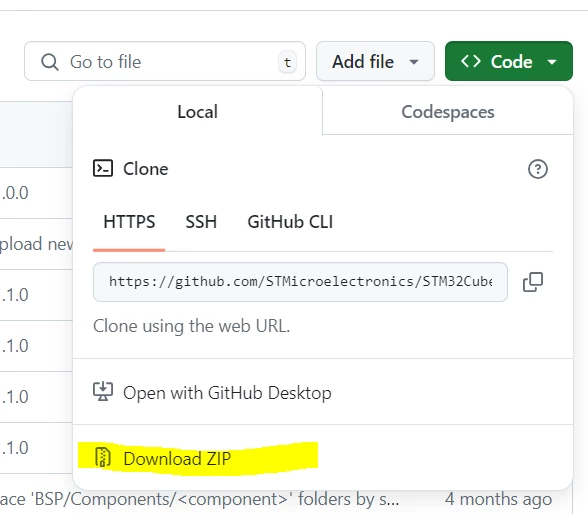The width and height of the screenshot is (588, 514).
Task: Copy the clone URL to clipboard
Action: coord(533,282)
